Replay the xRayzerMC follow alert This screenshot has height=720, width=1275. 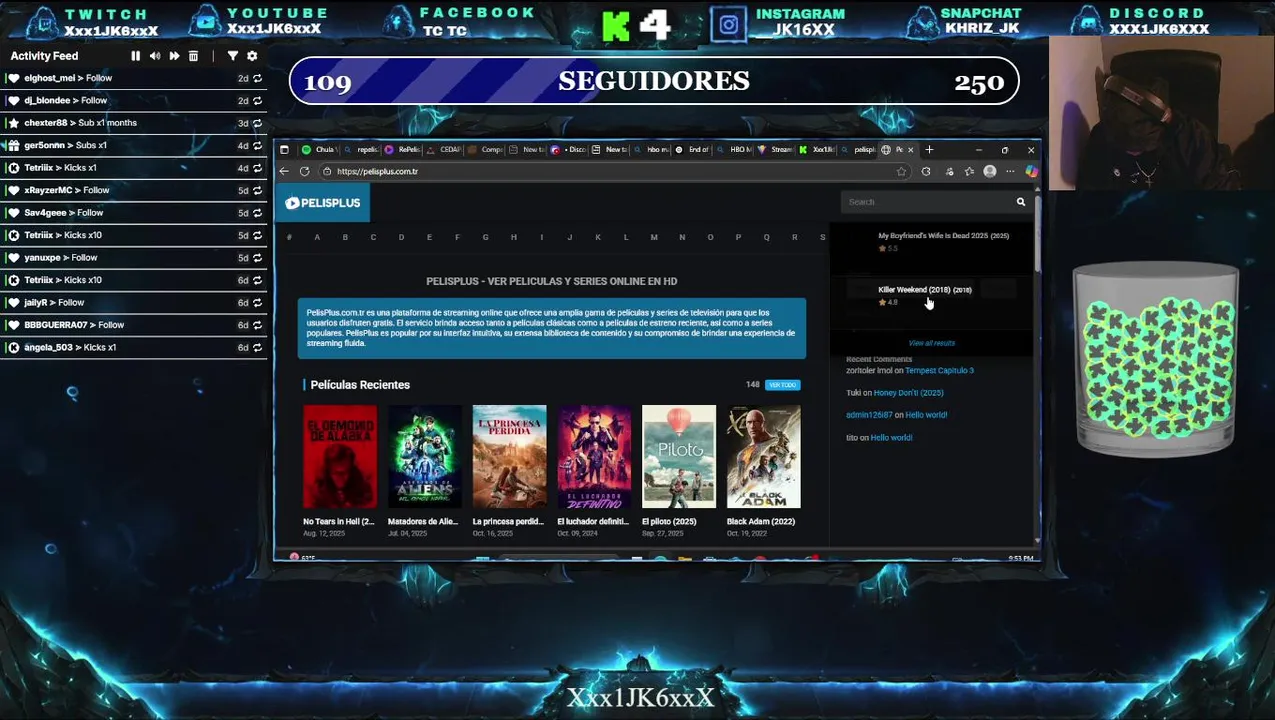point(257,190)
